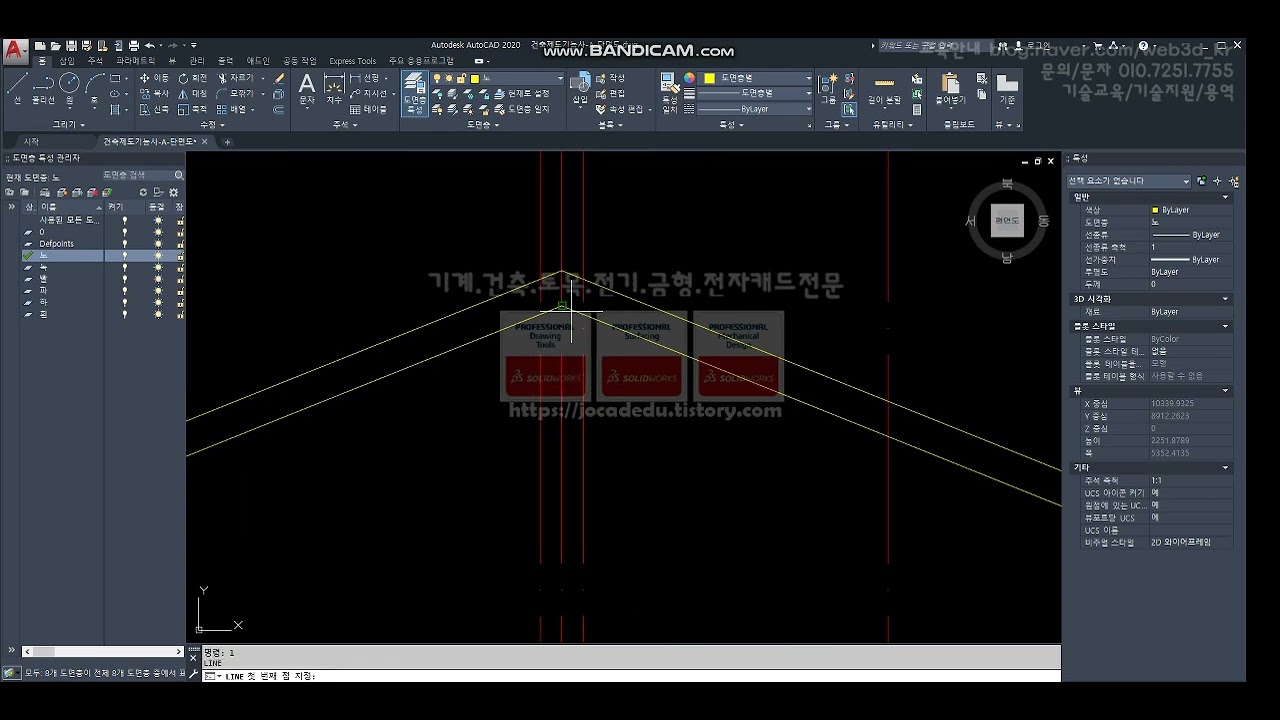The height and width of the screenshot is (720, 1280).
Task: Open the 파라메트릭 ribbon tab
Action: [x=136, y=61]
